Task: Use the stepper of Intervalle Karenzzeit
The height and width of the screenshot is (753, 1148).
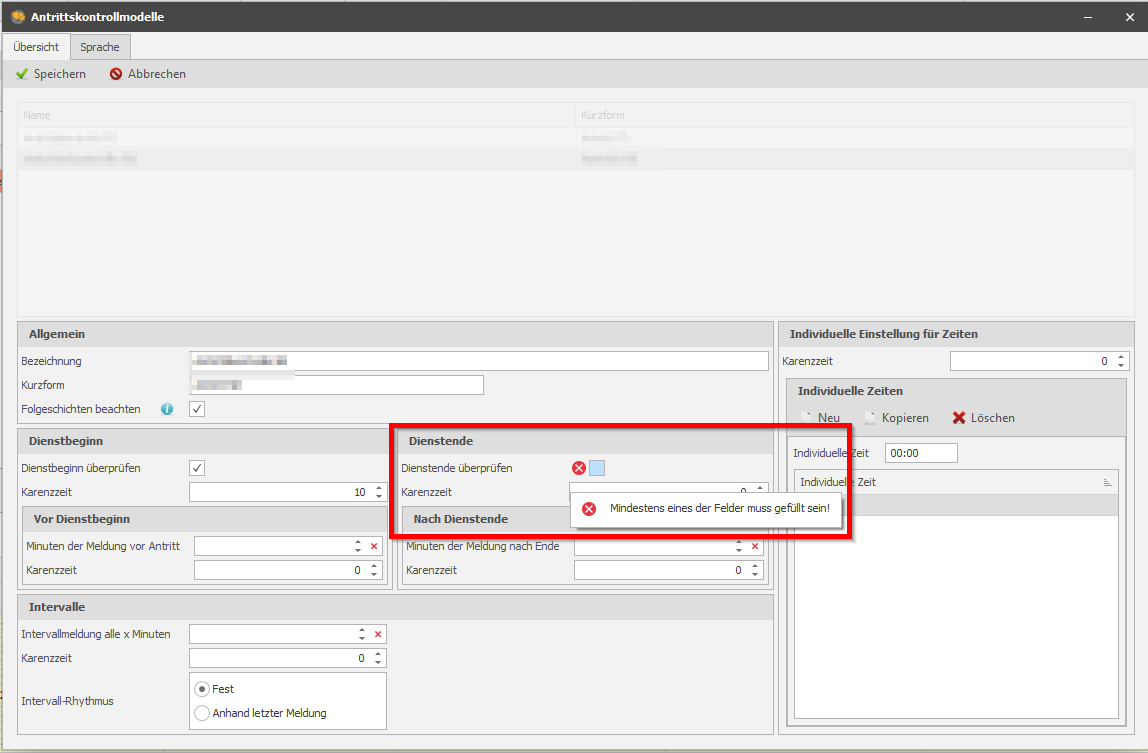Action: point(378,659)
